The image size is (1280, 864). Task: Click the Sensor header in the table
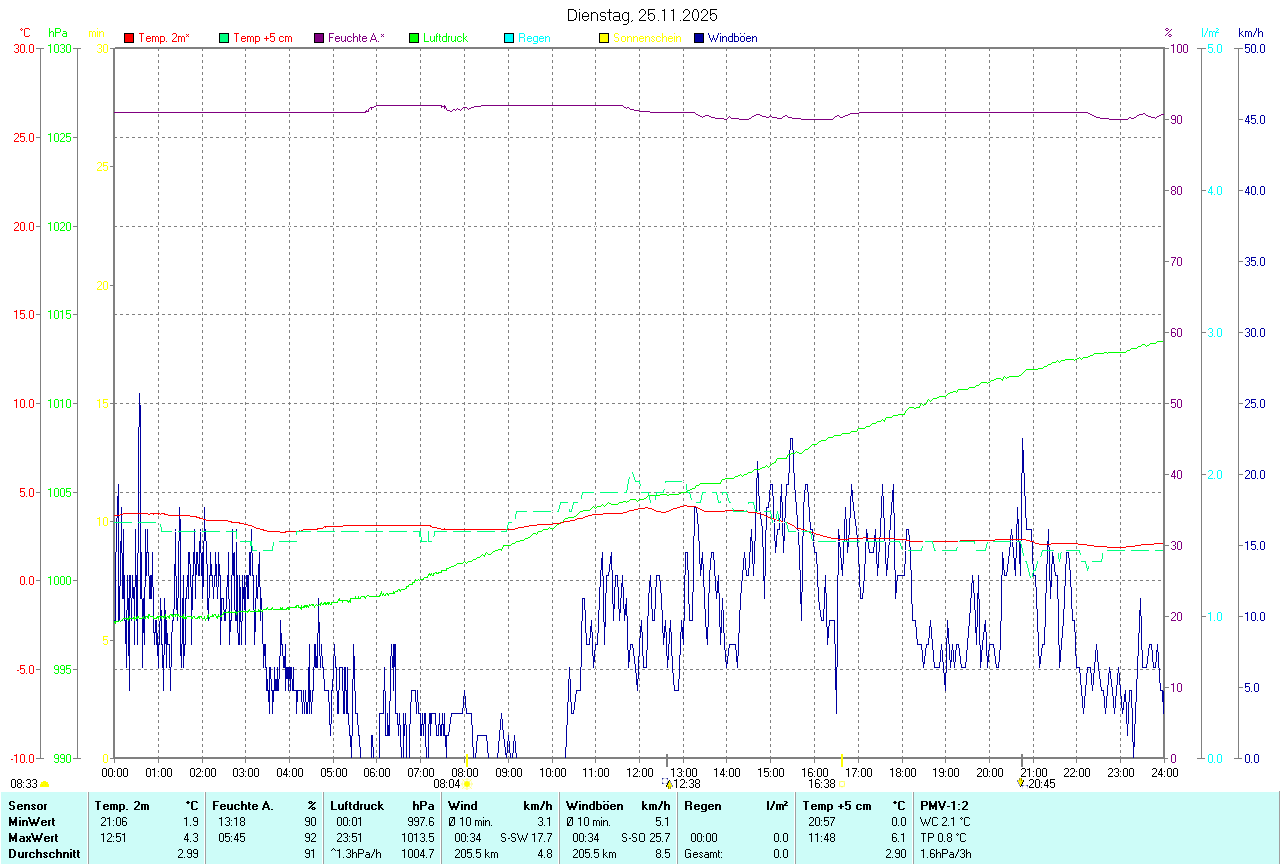27,805
